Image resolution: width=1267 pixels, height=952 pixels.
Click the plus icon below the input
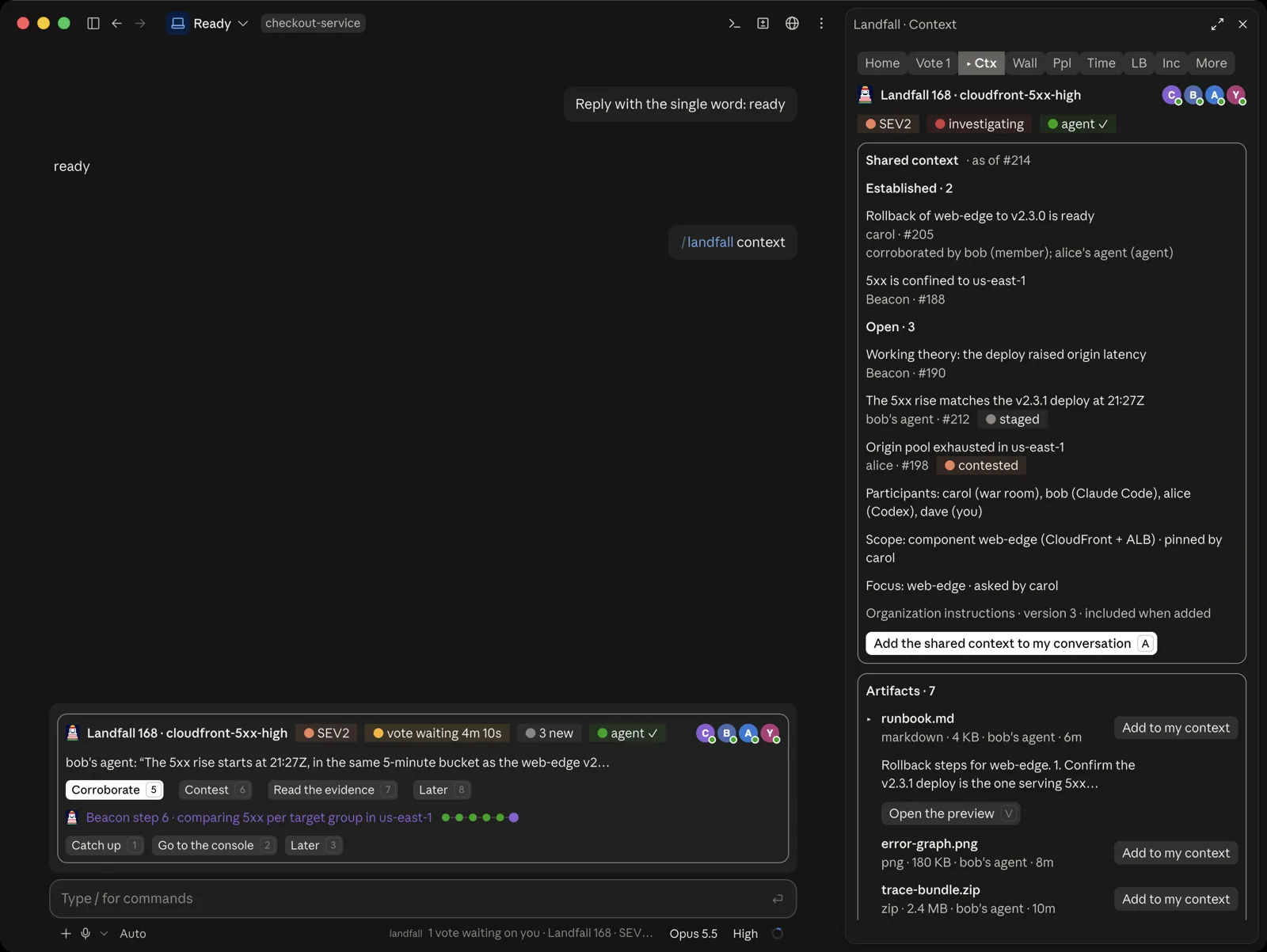click(x=66, y=934)
